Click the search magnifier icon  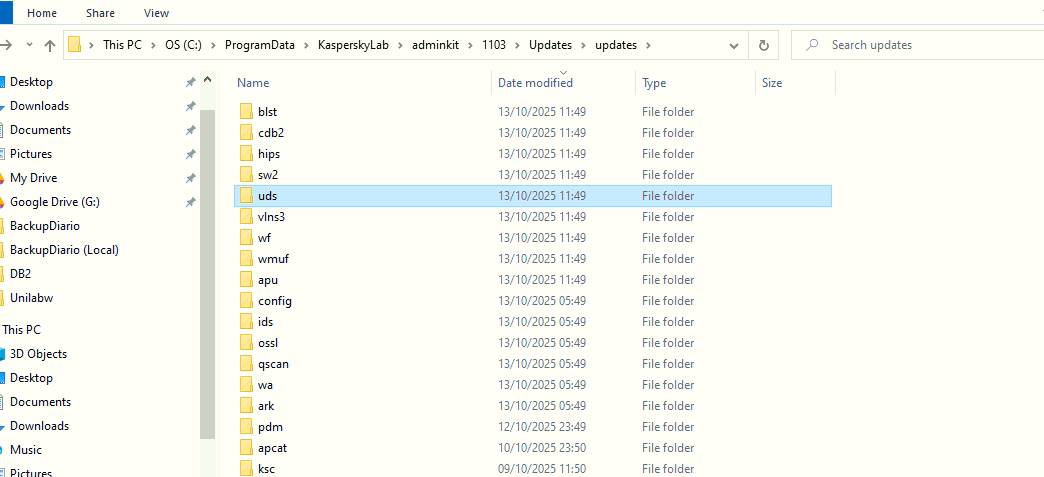click(812, 45)
